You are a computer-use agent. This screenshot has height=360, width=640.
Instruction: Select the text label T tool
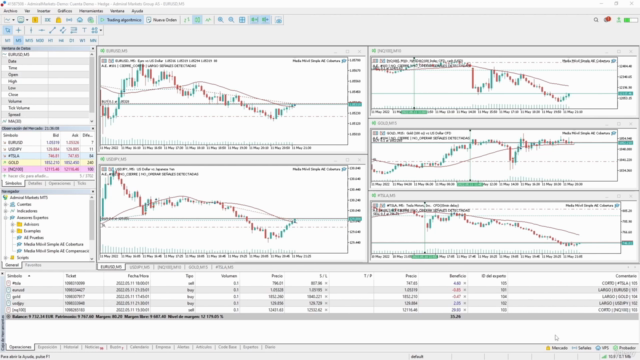84,30
